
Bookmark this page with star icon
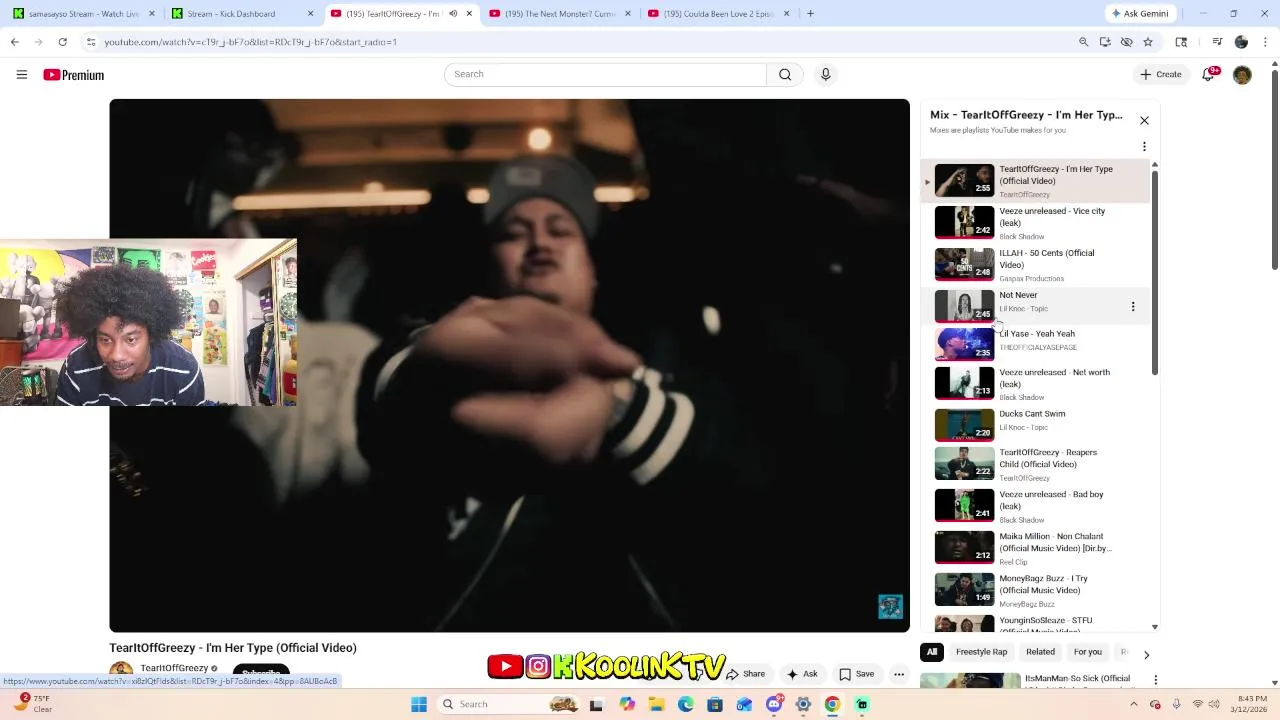click(x=1148, y=42)
